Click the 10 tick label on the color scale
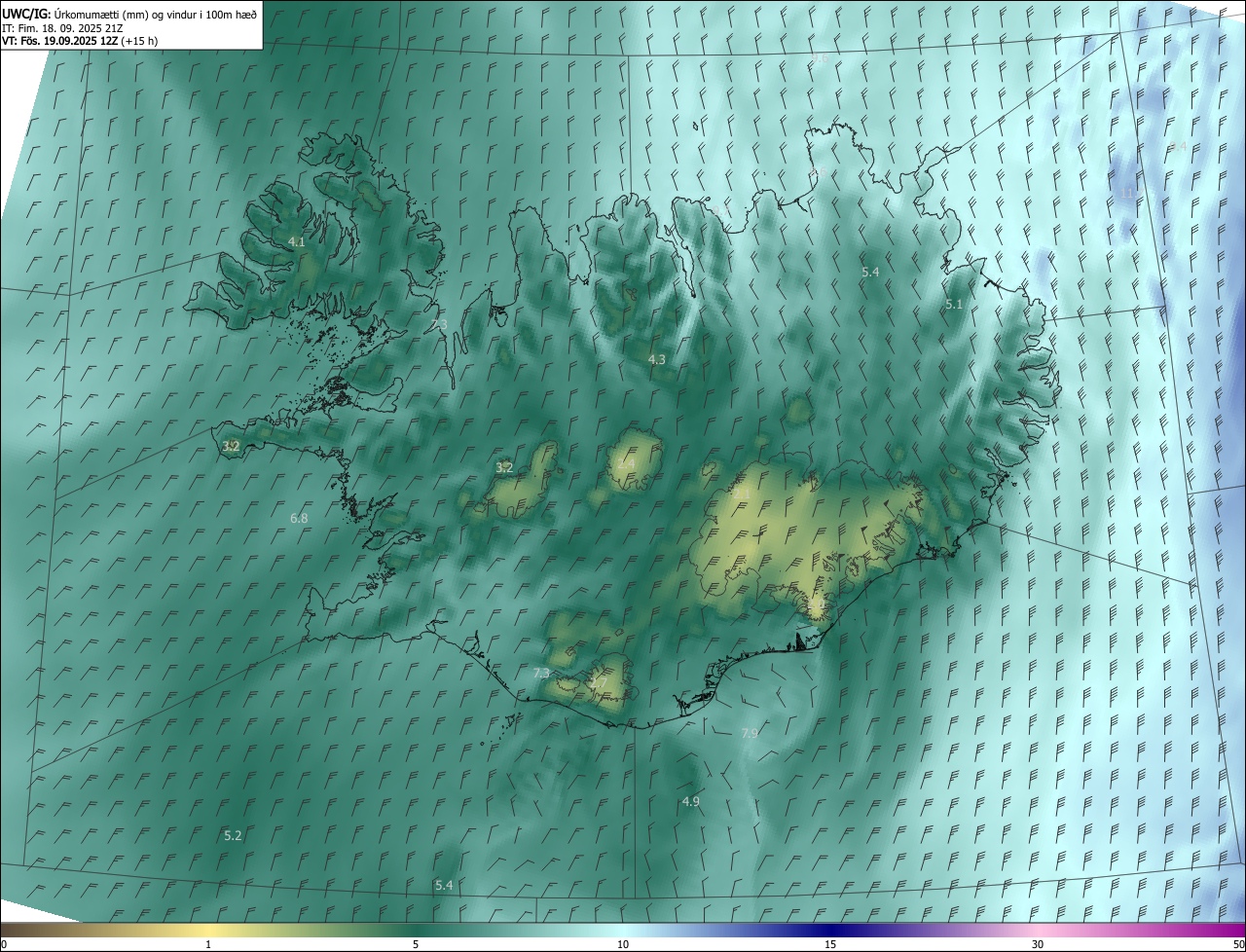The width and height of the screenshot is (1246, 952). coord(623,945)
